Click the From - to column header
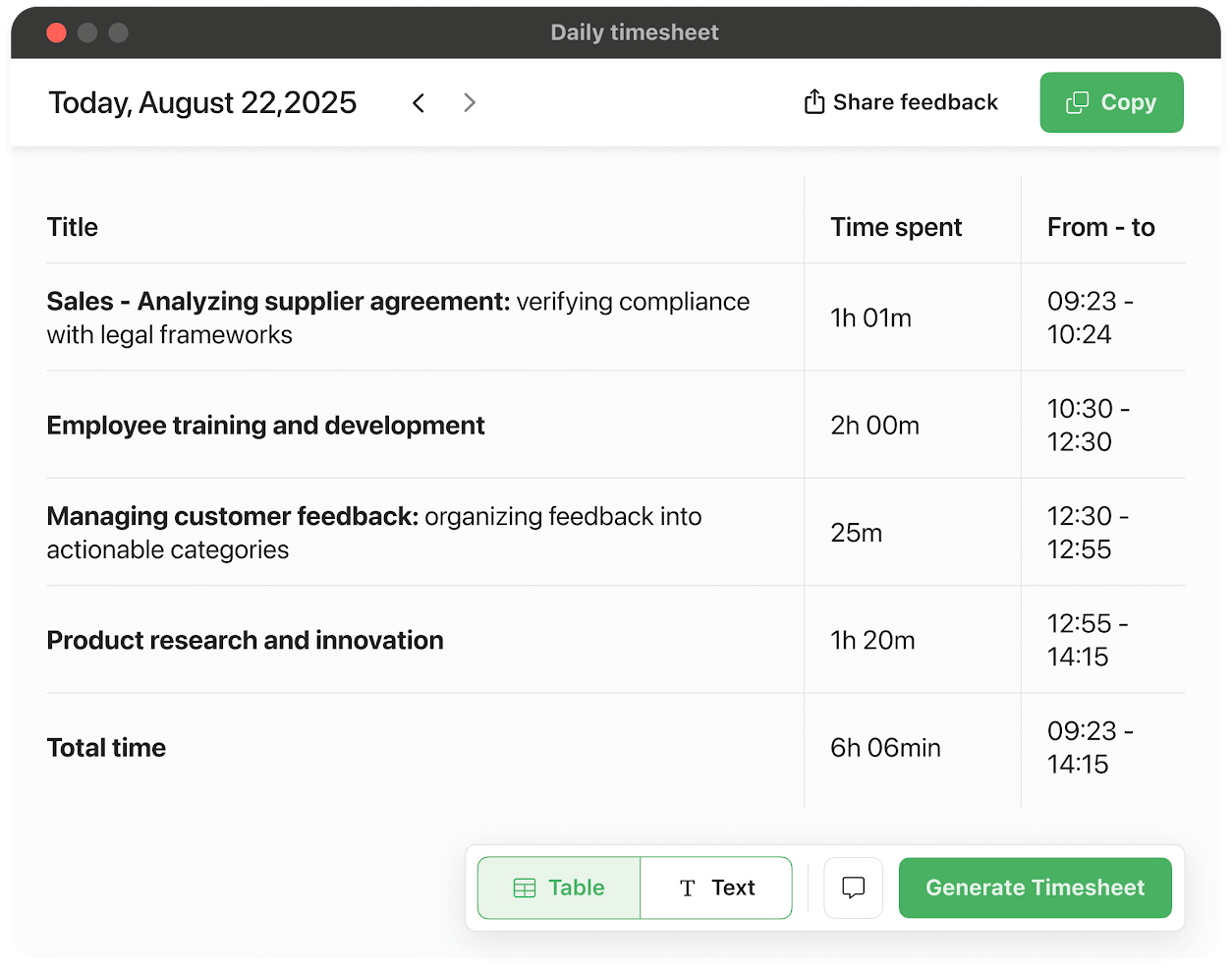1232x976 pixels. point(1100,227)
